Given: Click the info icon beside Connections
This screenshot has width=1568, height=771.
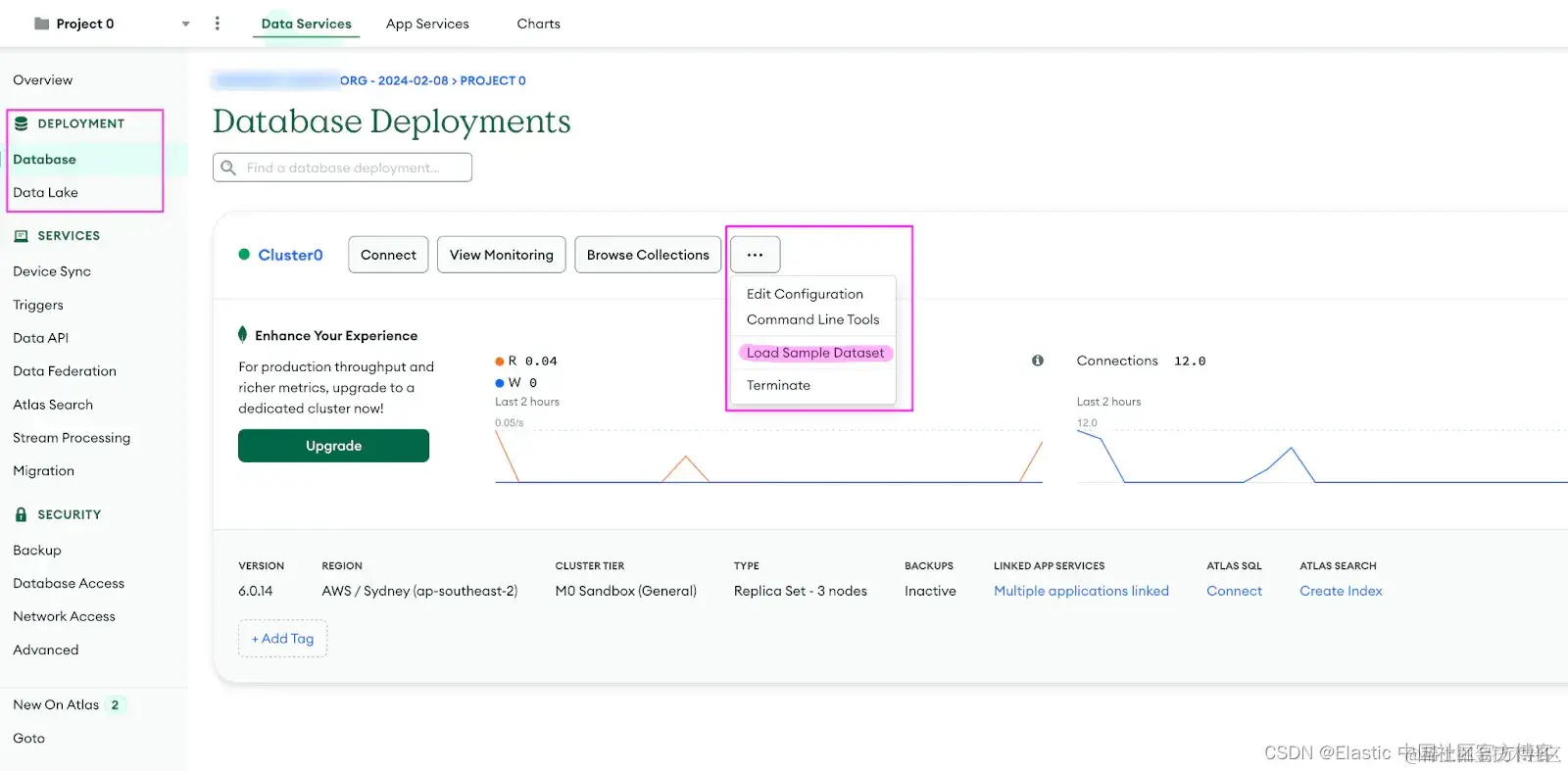Looking at the screenshot, I should (1038, 361).
